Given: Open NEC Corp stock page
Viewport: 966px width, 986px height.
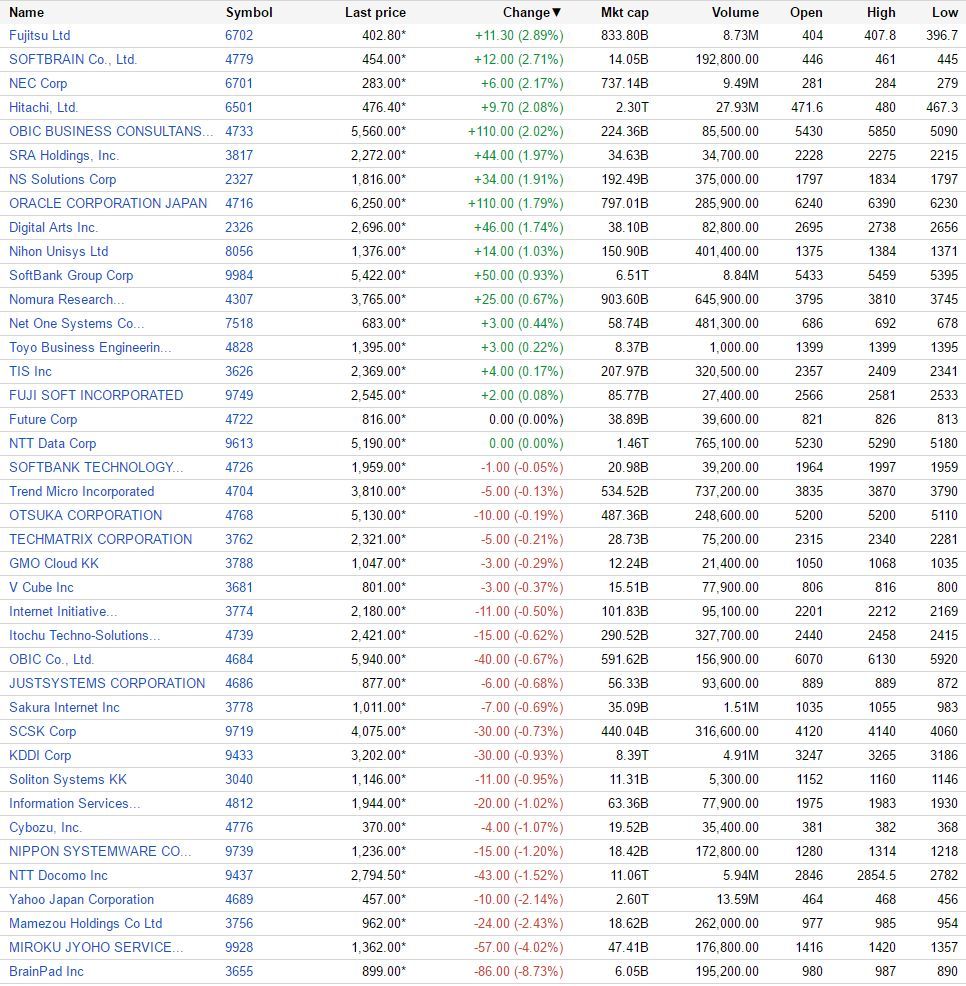Looking at the screenshot, I should pyautogui.click(x=38, y=83).
